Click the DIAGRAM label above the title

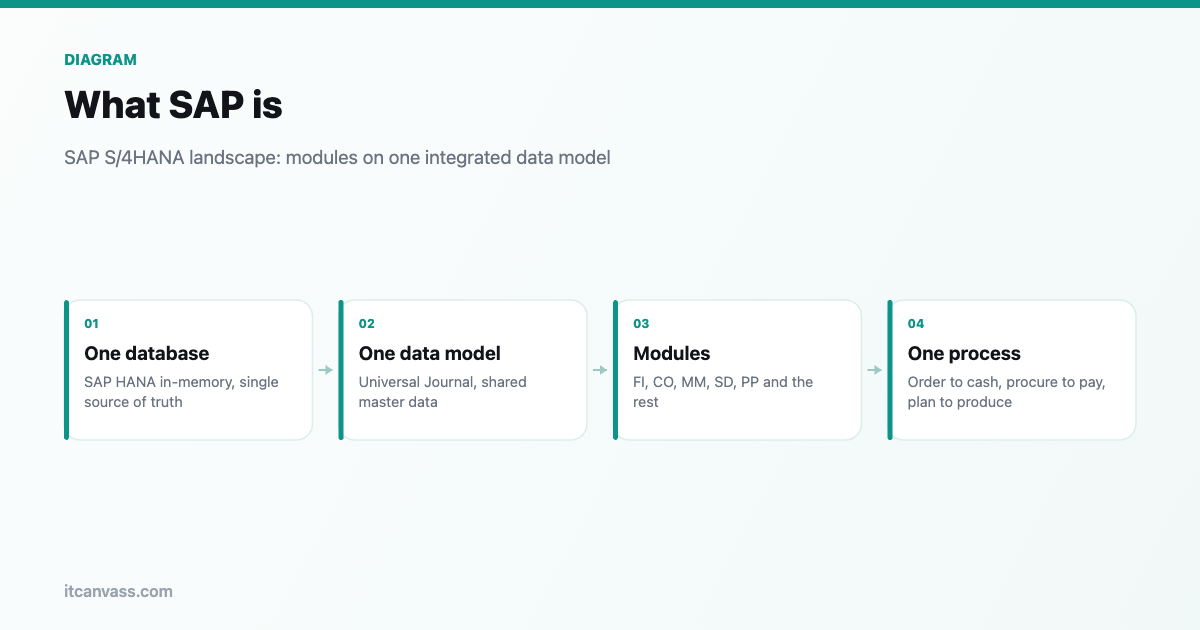[100, 60]
